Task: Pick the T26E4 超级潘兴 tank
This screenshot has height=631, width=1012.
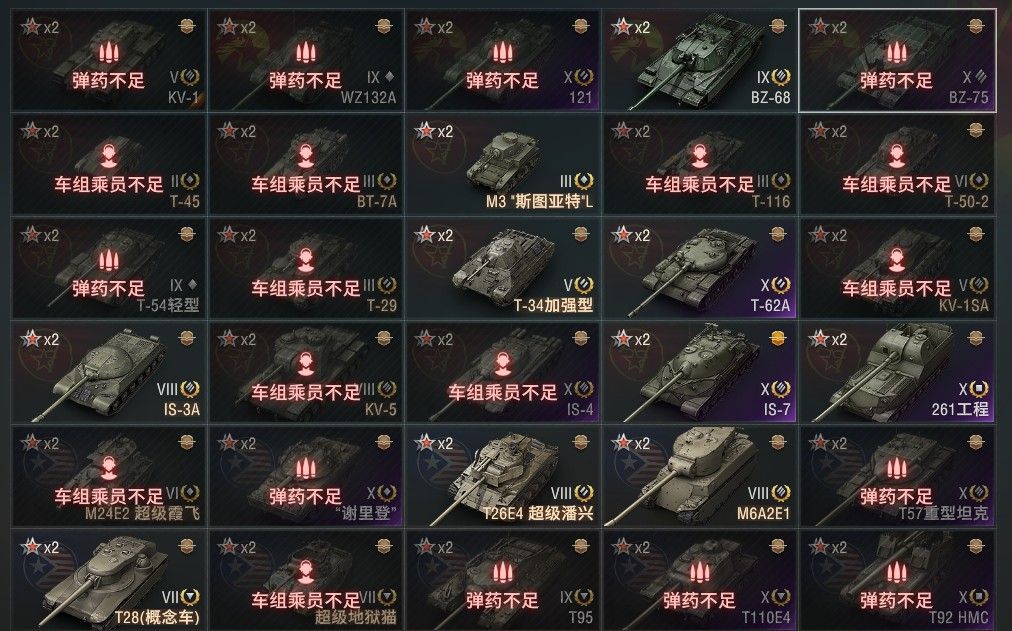Action: (x=502, y=476)
